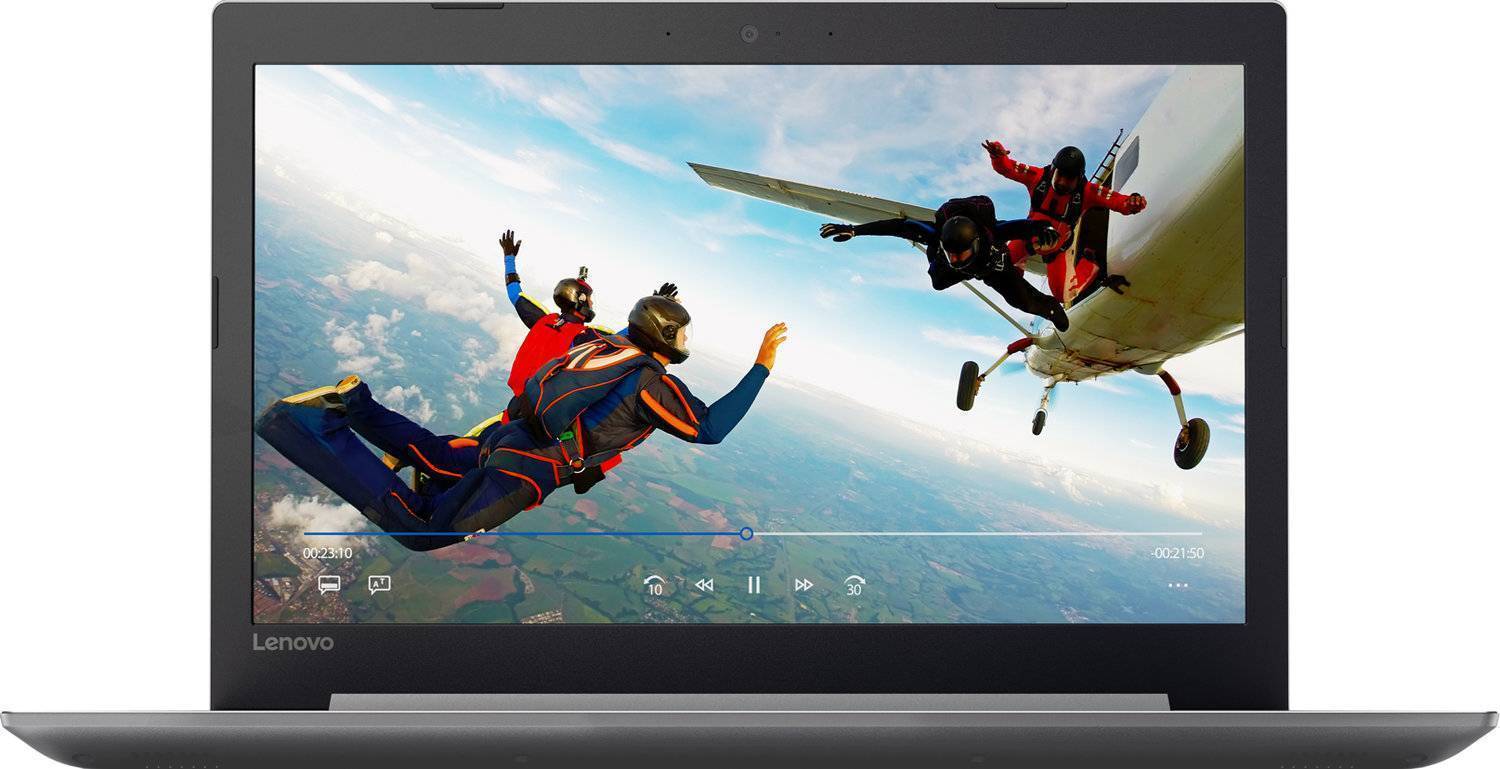This screenshot has height=769, width=1500.
Task: Skip back 10 seconds
Action: point(654,585)
